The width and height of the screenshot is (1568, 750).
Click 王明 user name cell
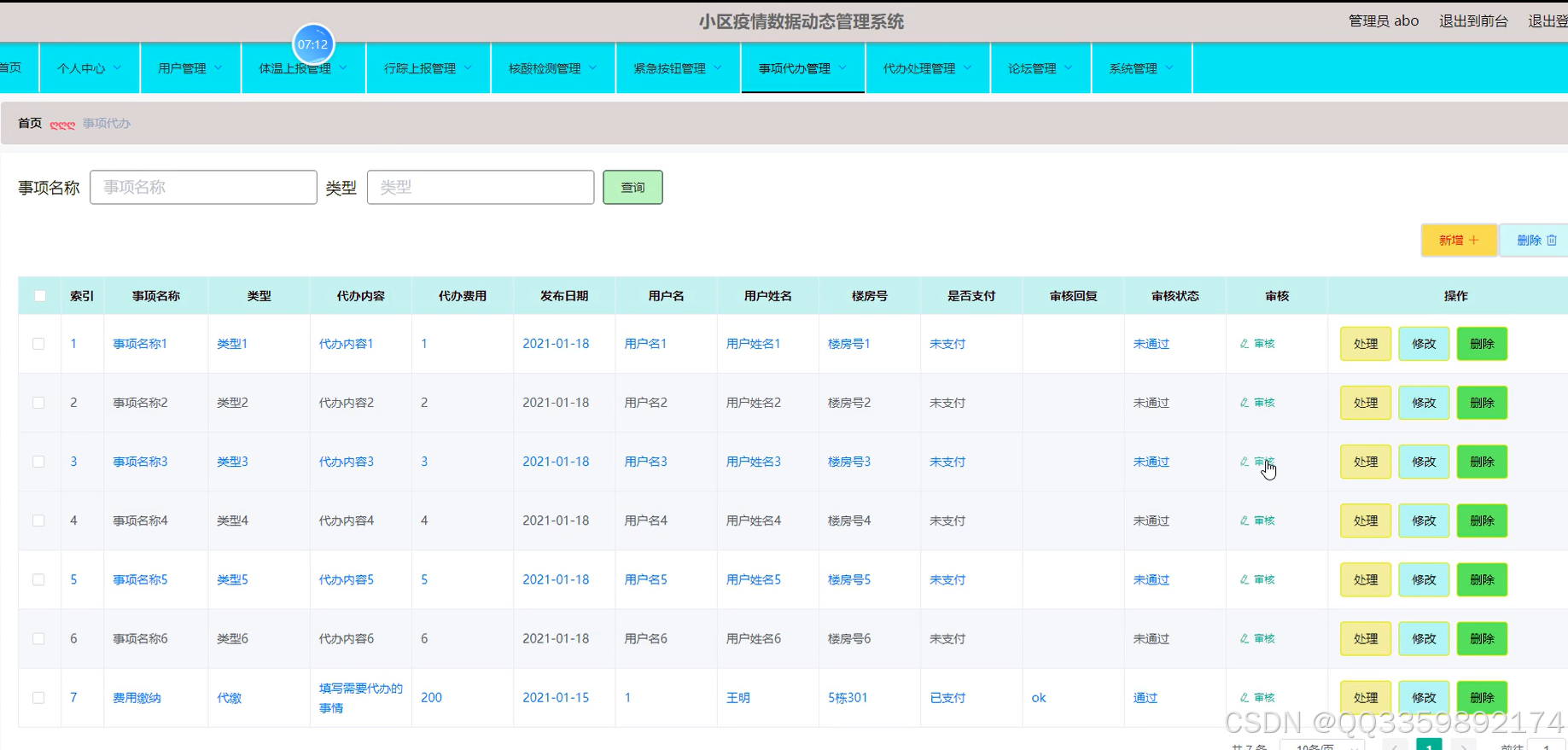pyautogui.click(x=738, y=698)
